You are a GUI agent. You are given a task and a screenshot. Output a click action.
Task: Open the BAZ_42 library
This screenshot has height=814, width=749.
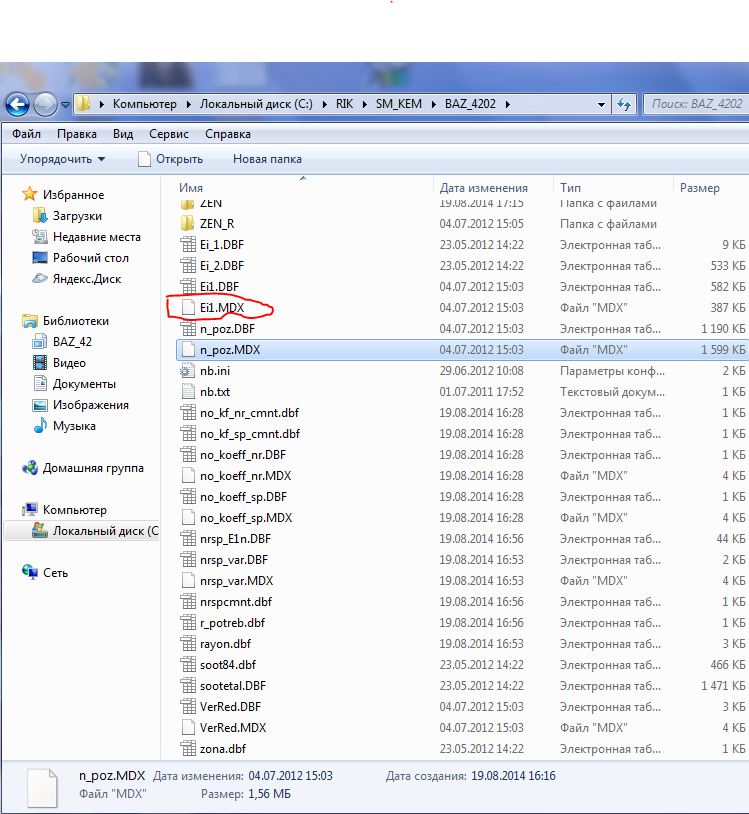[x=72, y=342]
